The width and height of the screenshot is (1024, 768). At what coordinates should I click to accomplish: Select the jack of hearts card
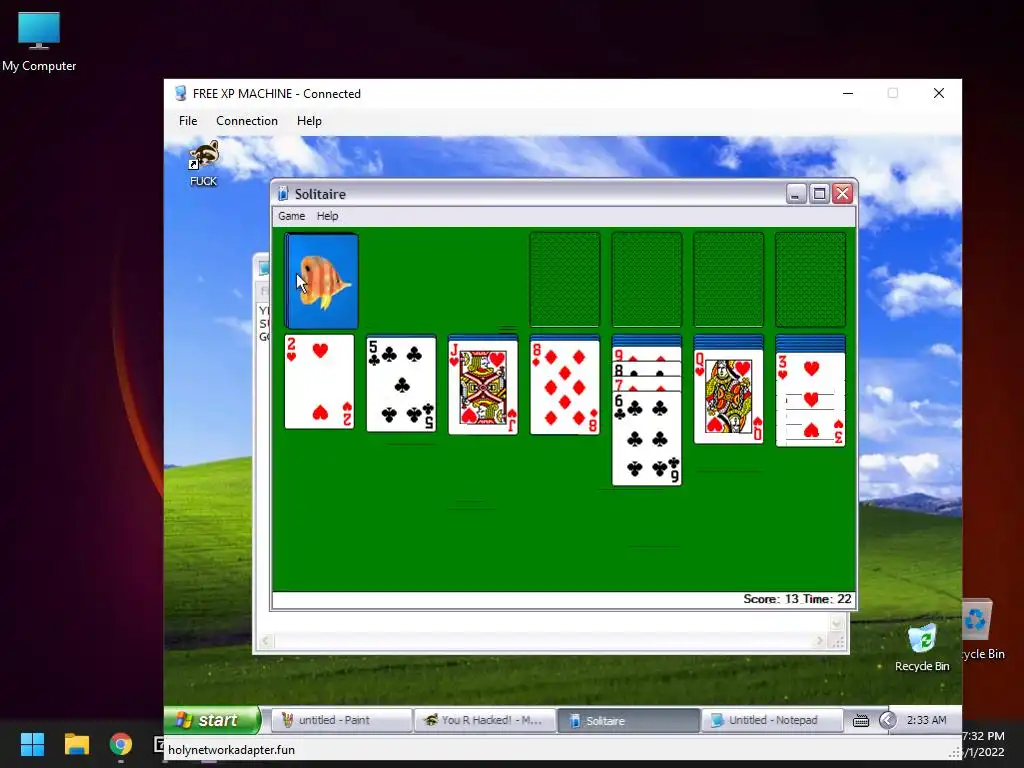pyautogui.click(x=483, y=387)
